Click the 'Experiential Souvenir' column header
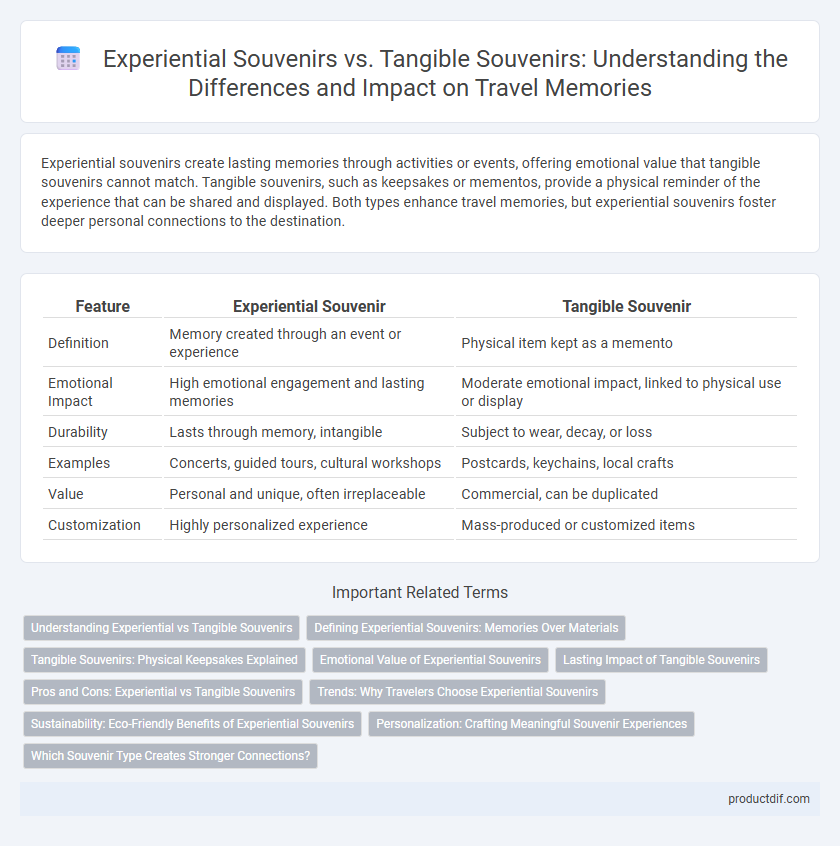The width and height of the screenshot is (840, 846). (309, 306)
